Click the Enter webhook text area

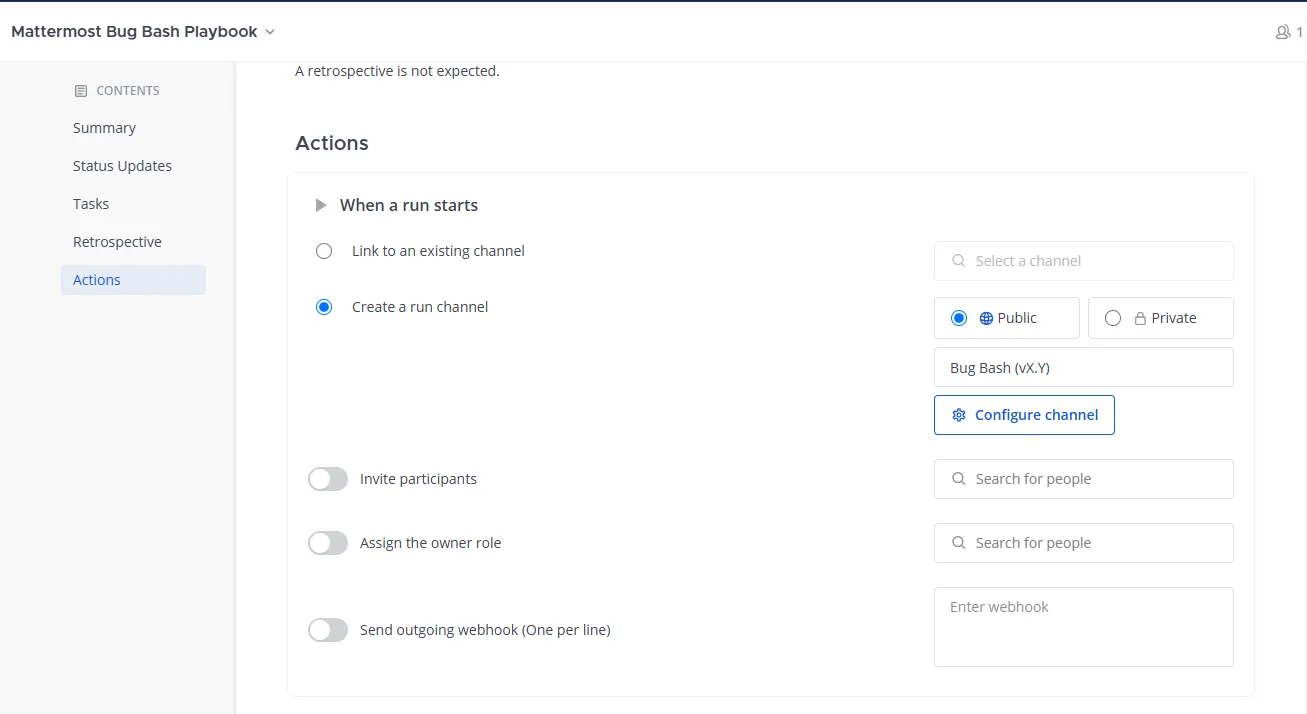point(1084,627)
